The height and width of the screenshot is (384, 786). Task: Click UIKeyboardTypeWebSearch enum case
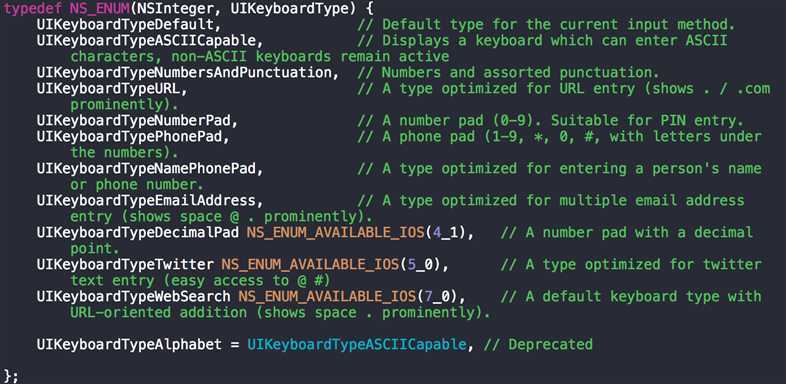(x=133, y=296)
